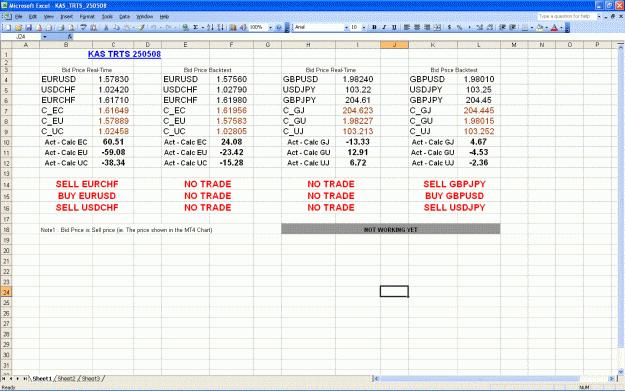The height and width of the screenshot is (391, 625).
Task: Click the Decrease Indent icon
Action: click(x=504, y=27)
